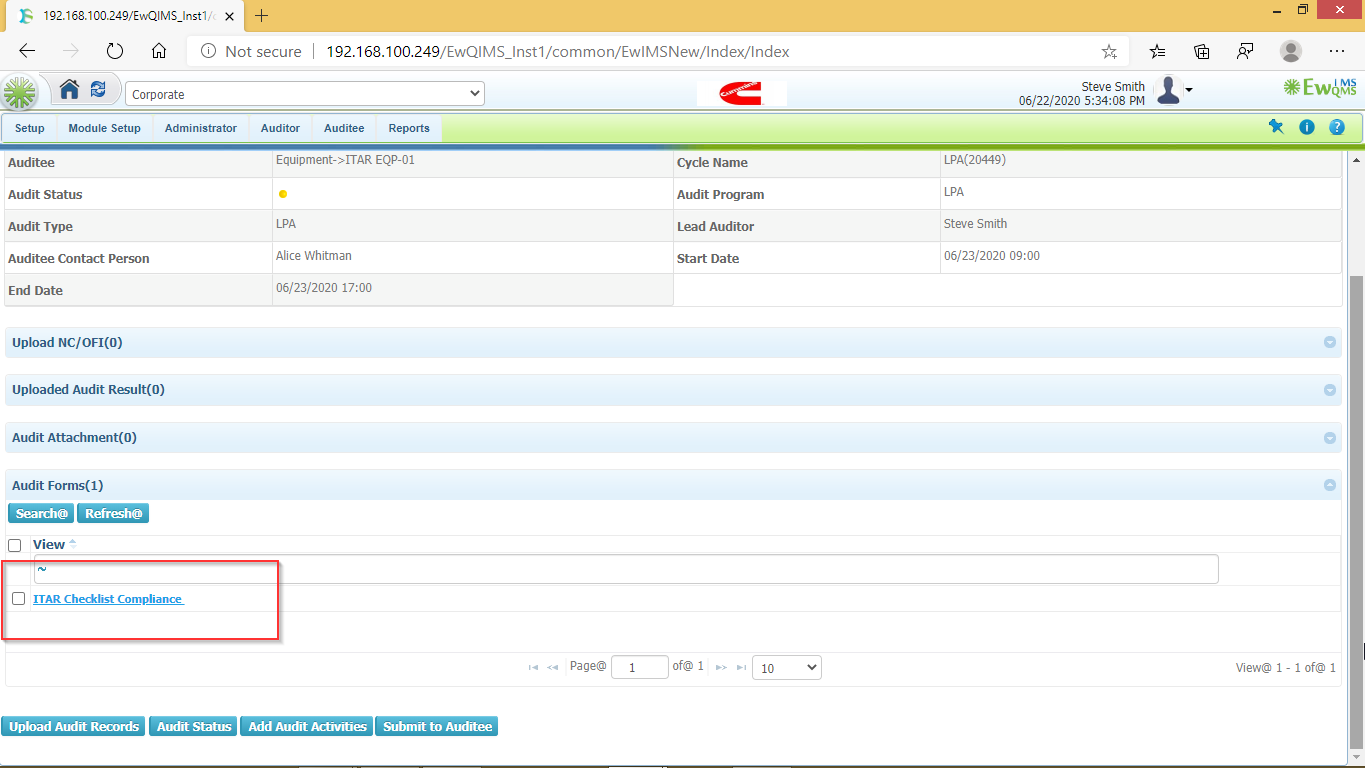The image size is (1365, 768).
Task: Open the Auditor menu
Action: pos(280,128)
